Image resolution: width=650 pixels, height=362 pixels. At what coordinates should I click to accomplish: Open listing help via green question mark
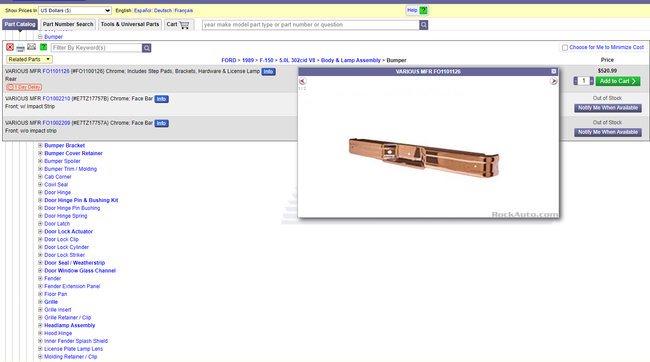(x=43, y=47)
